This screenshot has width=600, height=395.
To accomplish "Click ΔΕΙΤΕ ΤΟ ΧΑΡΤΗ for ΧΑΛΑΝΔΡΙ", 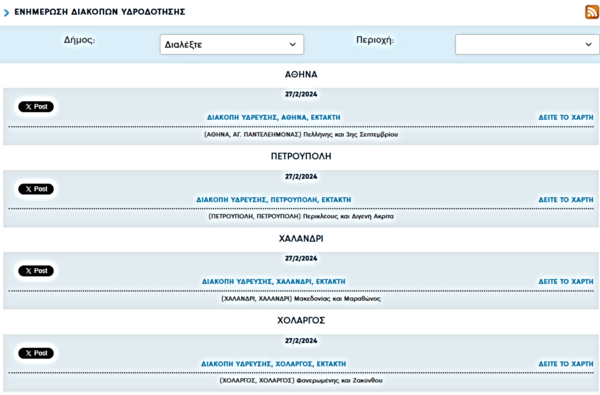I will (x=566, y=282).
